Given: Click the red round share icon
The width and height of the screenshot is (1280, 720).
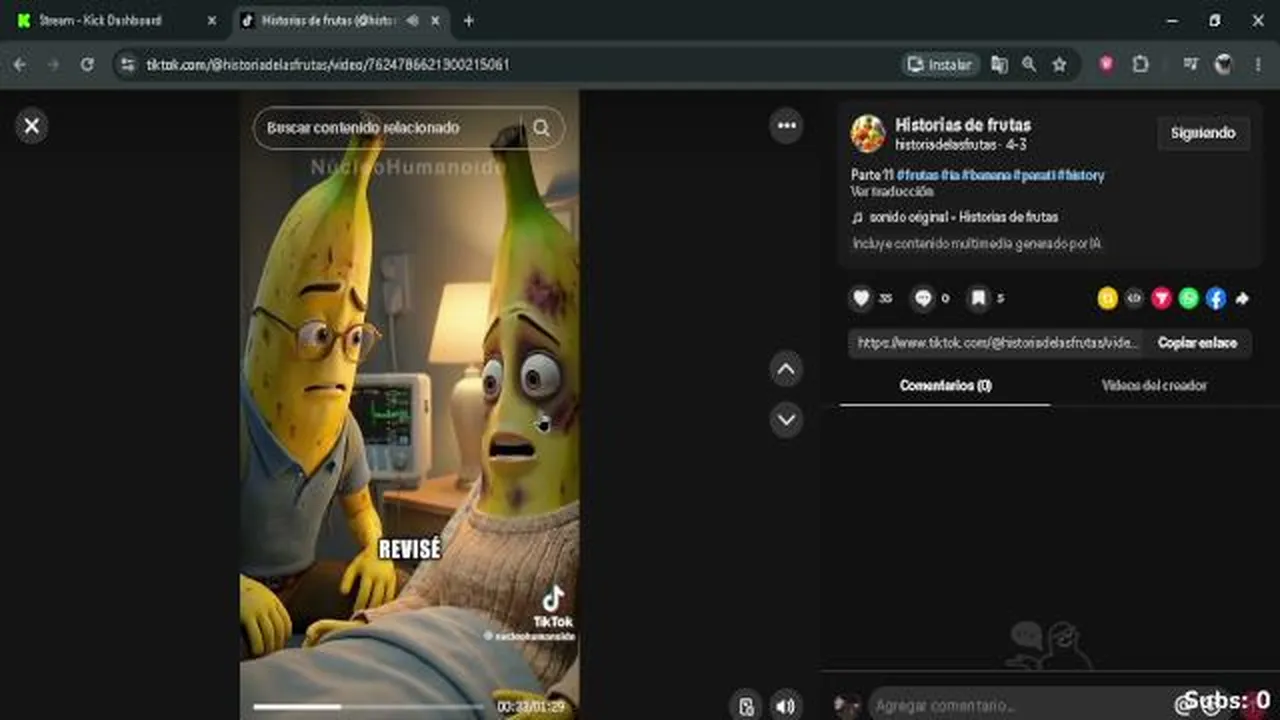Looking at the screenshot, I should pyautogui.click(x=1161, y=298).
